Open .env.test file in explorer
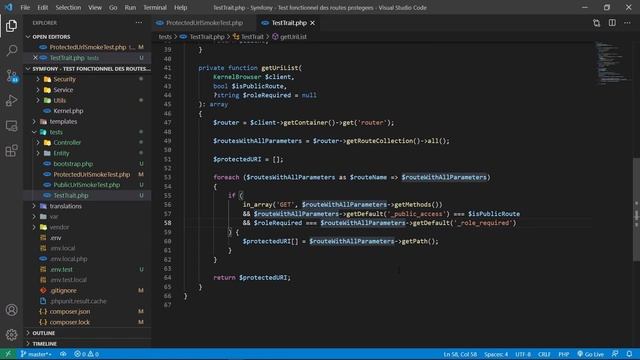640x360 pixels. [61, 269]
